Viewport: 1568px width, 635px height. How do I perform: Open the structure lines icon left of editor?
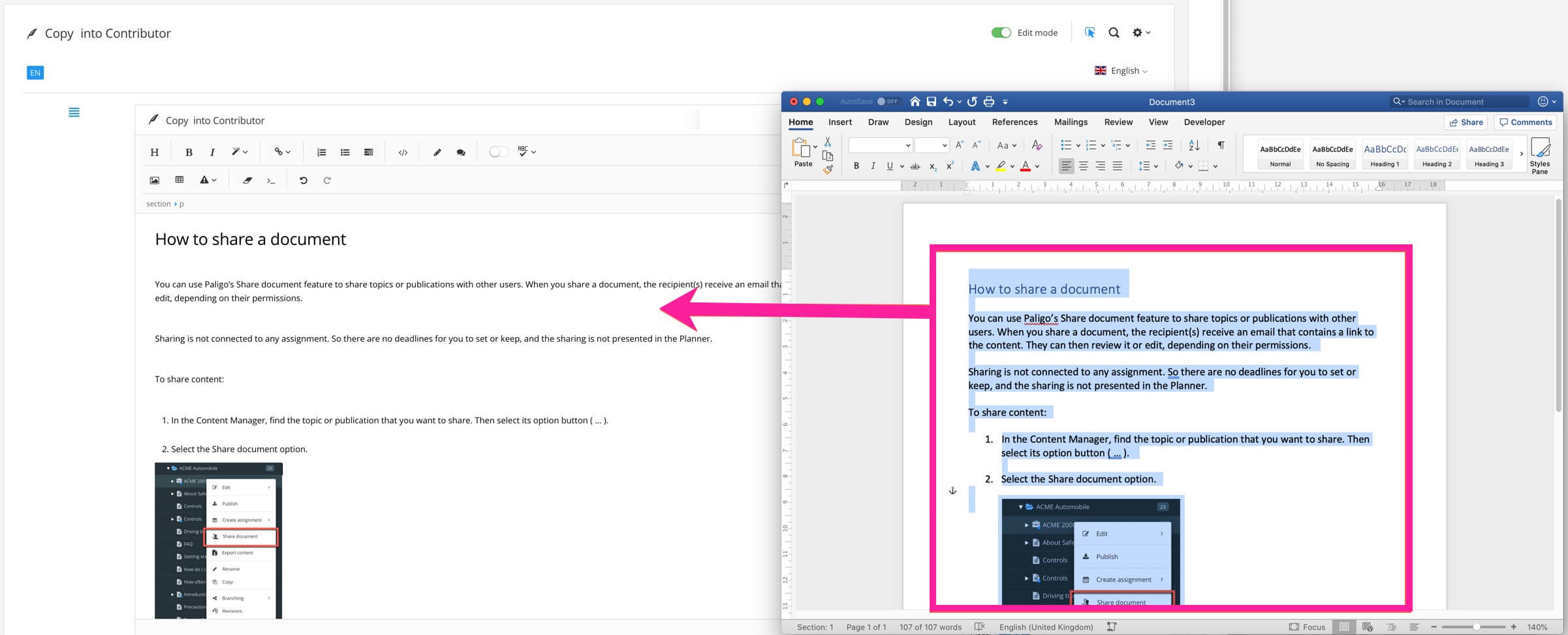point(74,112)
